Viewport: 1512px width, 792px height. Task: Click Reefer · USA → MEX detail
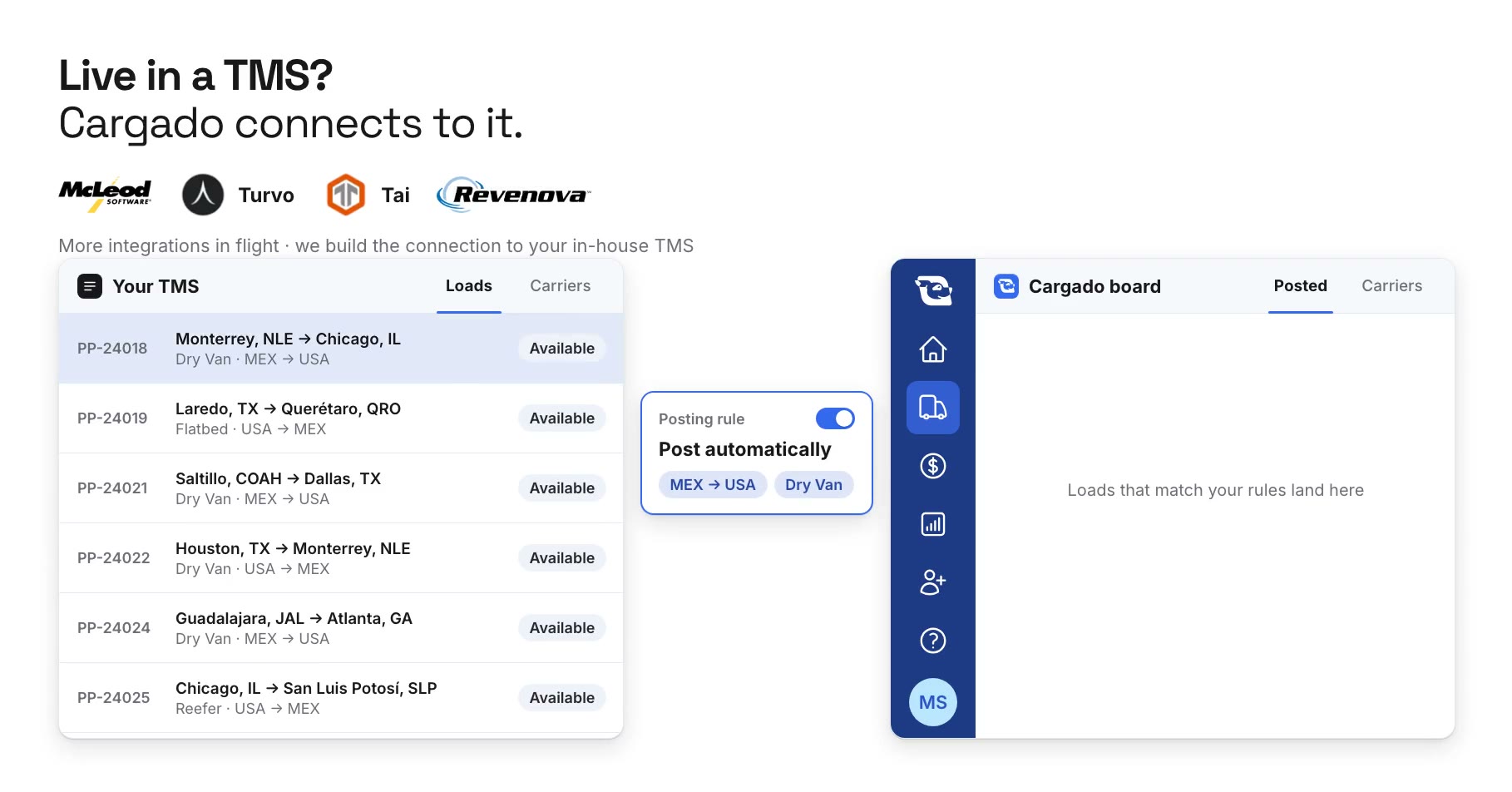tap(247, 709)
